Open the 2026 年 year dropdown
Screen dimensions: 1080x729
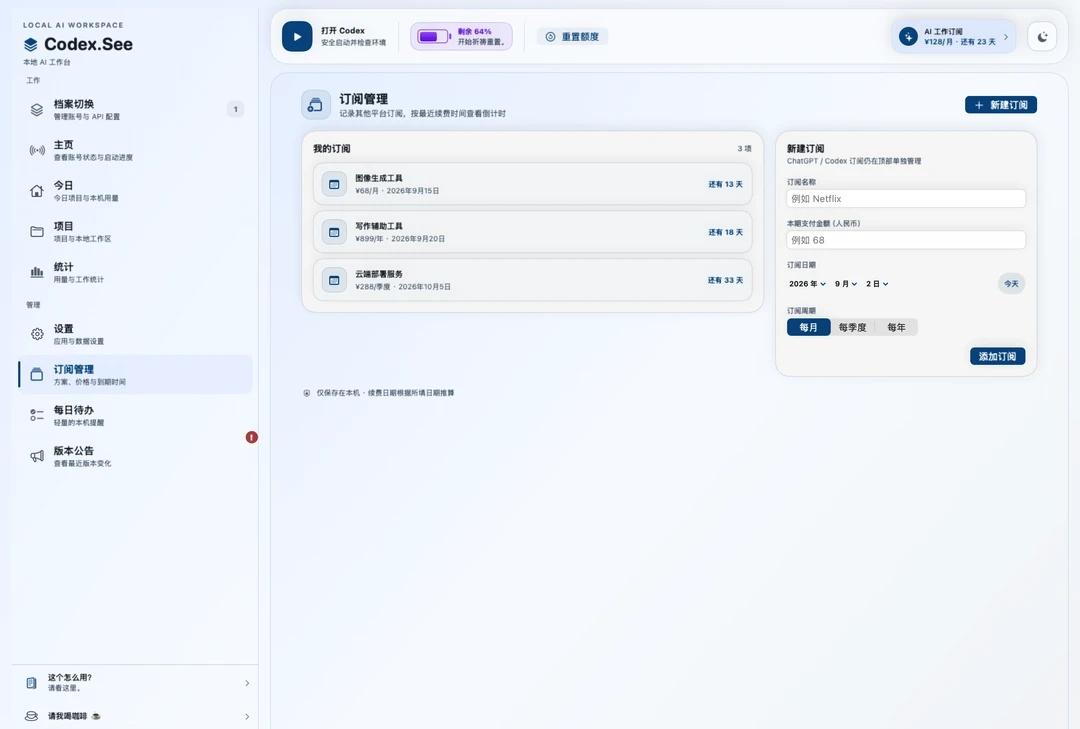click(807, 284)
